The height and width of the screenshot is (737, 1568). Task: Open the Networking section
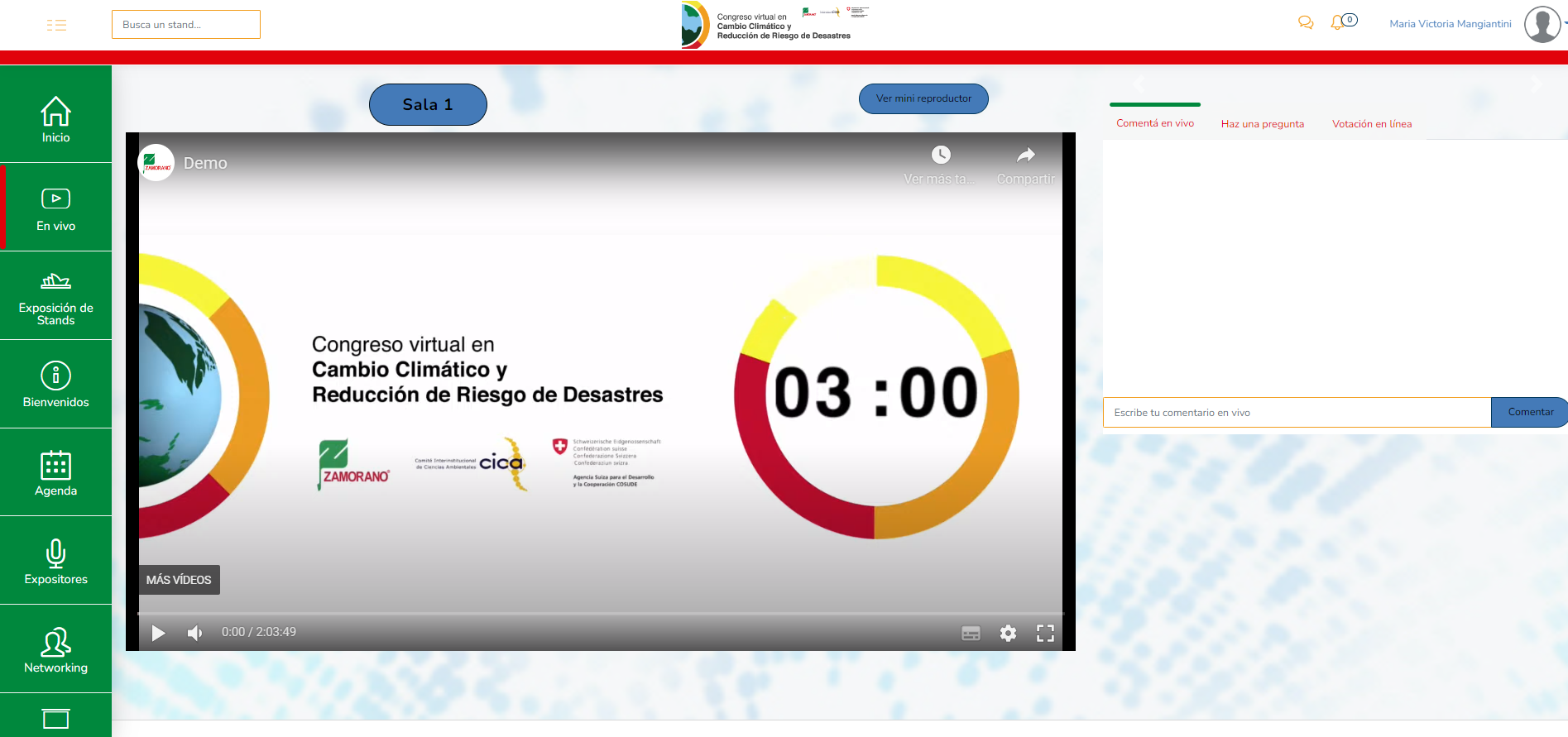click(56, 649)
